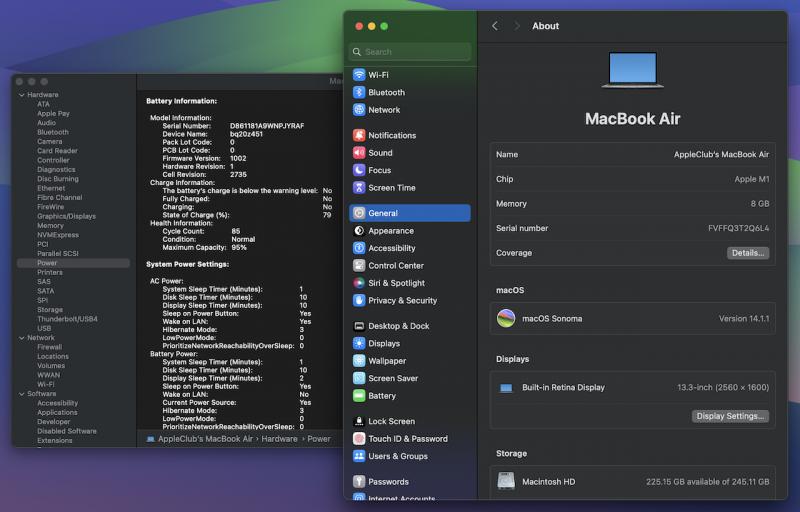Click the Search field in System Settings

click(x=410, y=52)
